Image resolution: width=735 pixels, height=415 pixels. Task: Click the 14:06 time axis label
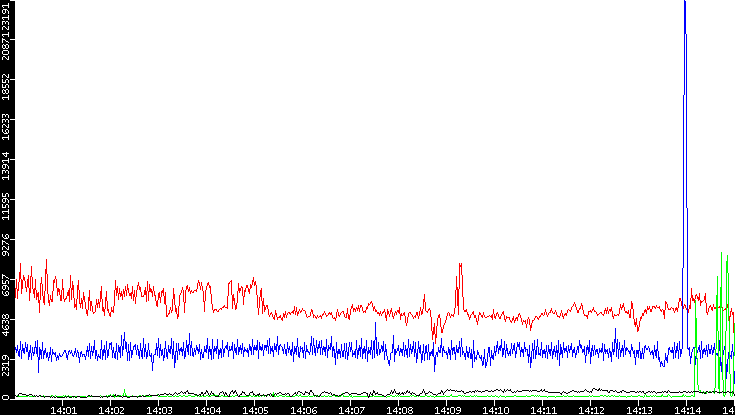point(302,410)
